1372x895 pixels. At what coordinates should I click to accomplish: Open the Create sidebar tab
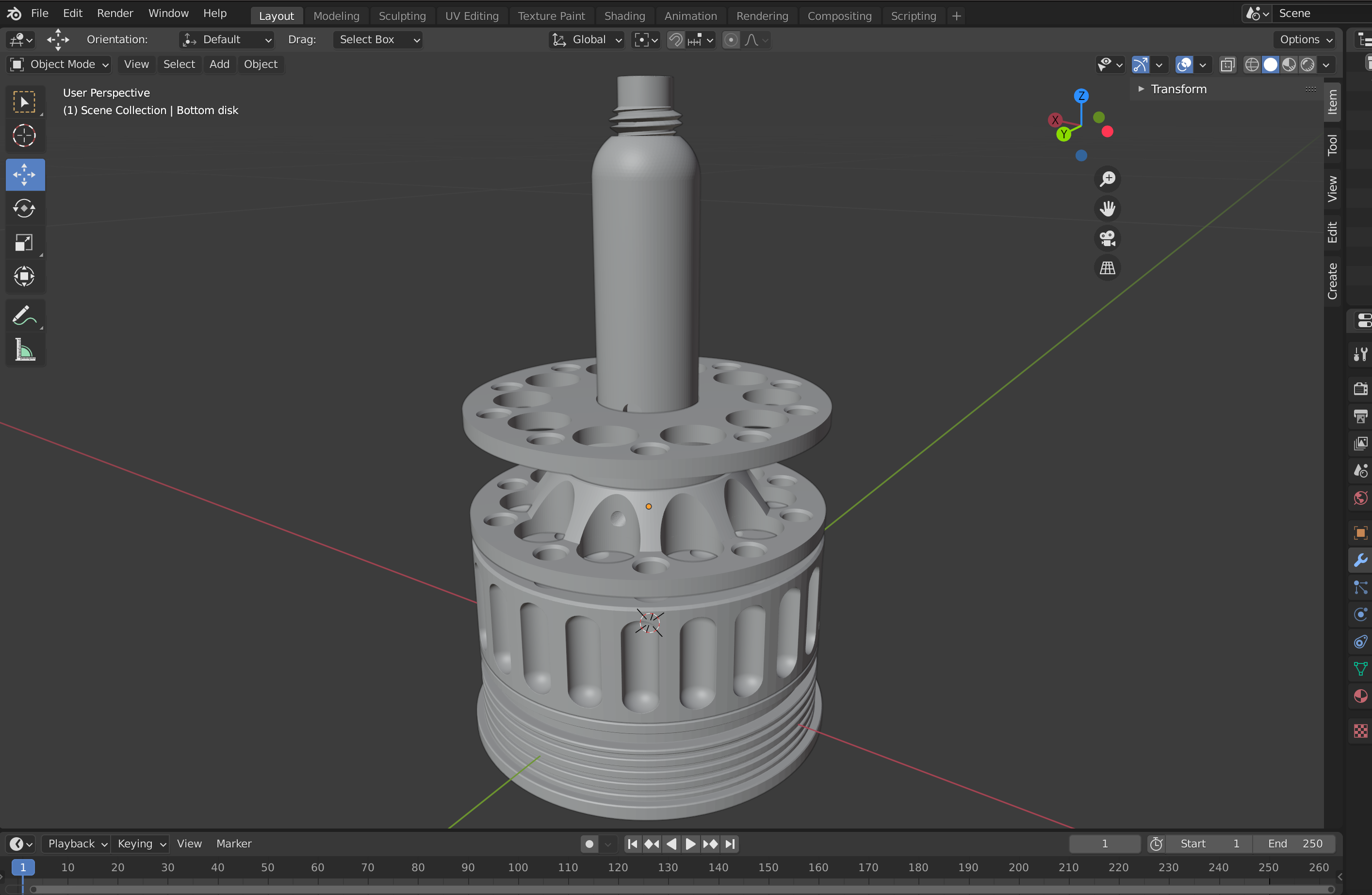click(x=1332, y=281)
